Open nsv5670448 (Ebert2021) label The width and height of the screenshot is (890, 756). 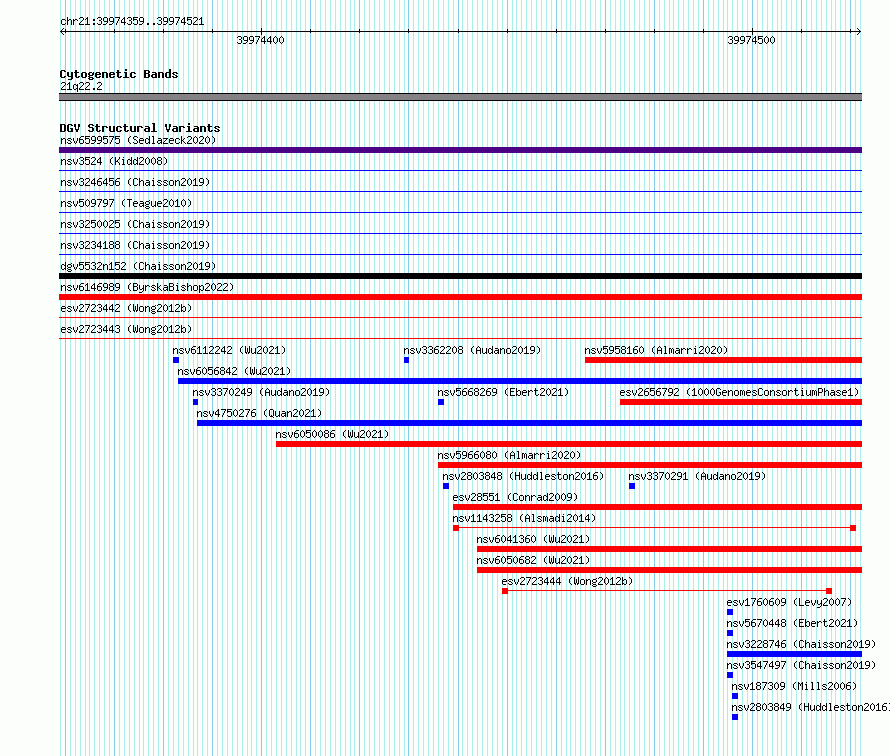(792, 623)
